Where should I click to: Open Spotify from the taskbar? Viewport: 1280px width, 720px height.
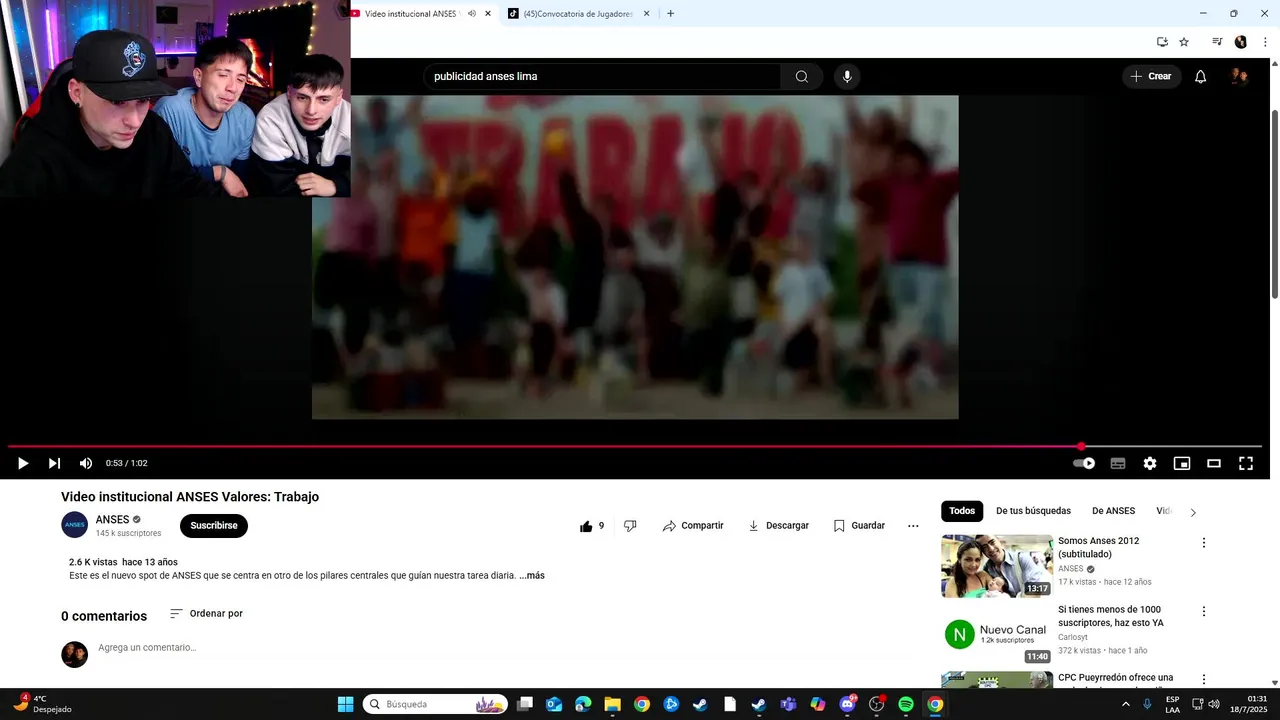(x=906, y=704)
